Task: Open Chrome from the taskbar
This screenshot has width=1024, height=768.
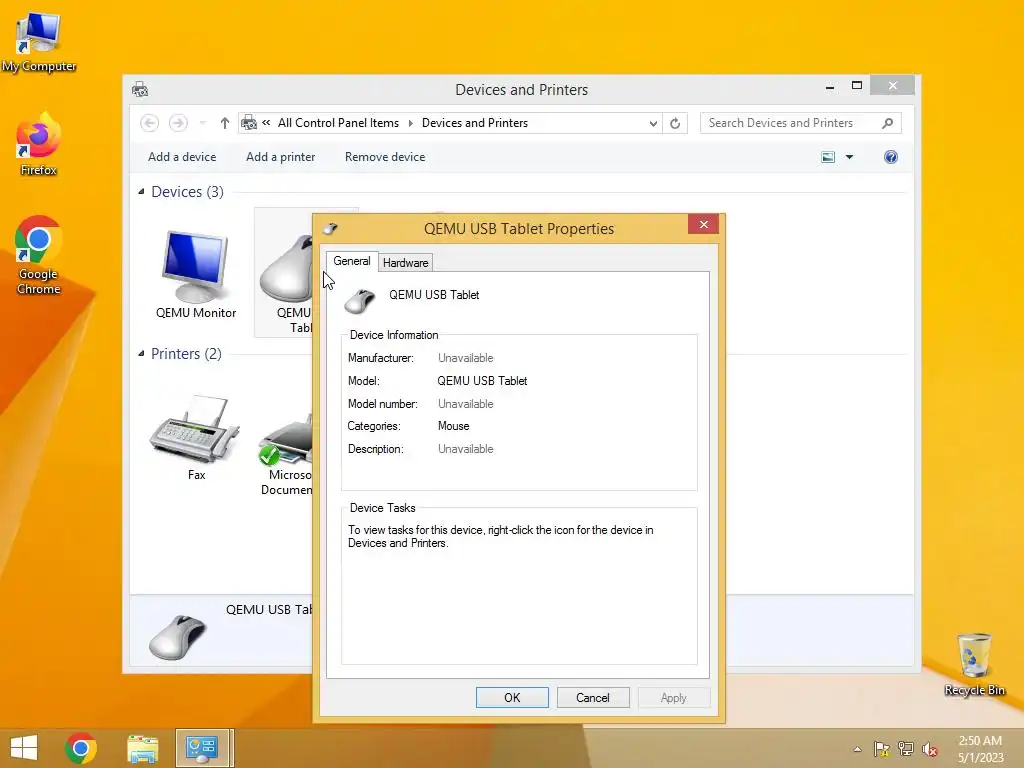Action: tap(81, 748)
